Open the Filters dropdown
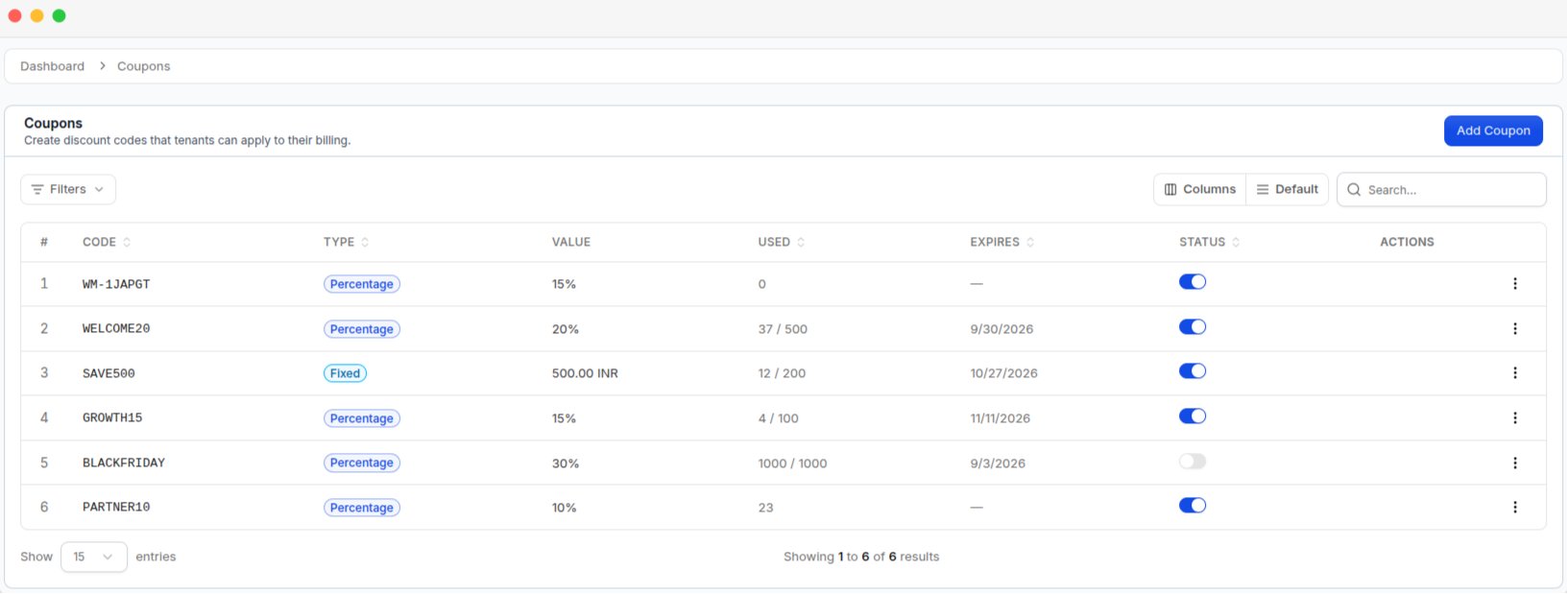 click(68, 190)
